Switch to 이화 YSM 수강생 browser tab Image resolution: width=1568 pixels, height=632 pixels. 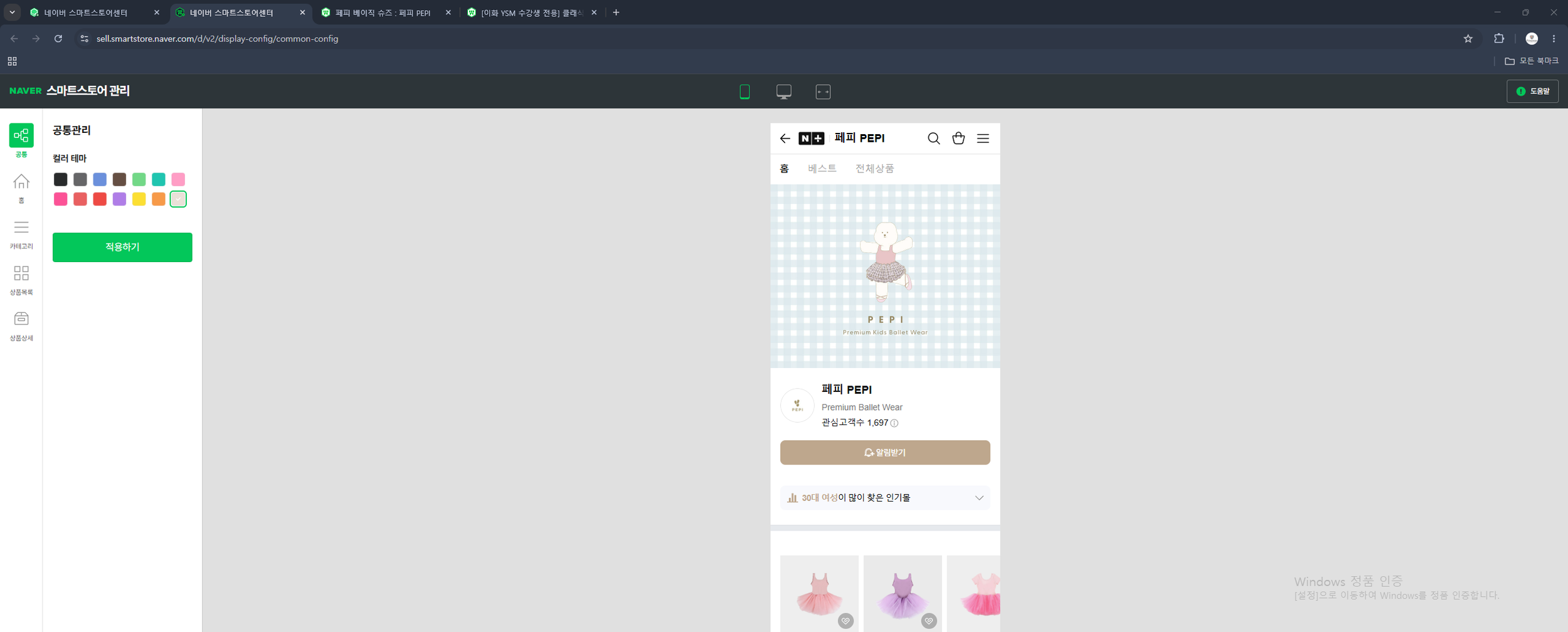532,13
